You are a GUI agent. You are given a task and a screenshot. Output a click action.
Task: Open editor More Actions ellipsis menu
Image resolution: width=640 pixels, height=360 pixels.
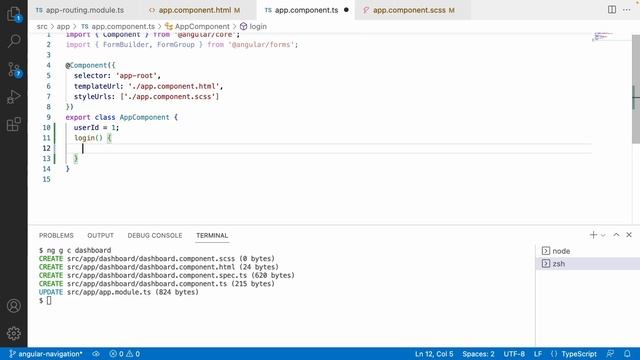[x=627, y=9]
